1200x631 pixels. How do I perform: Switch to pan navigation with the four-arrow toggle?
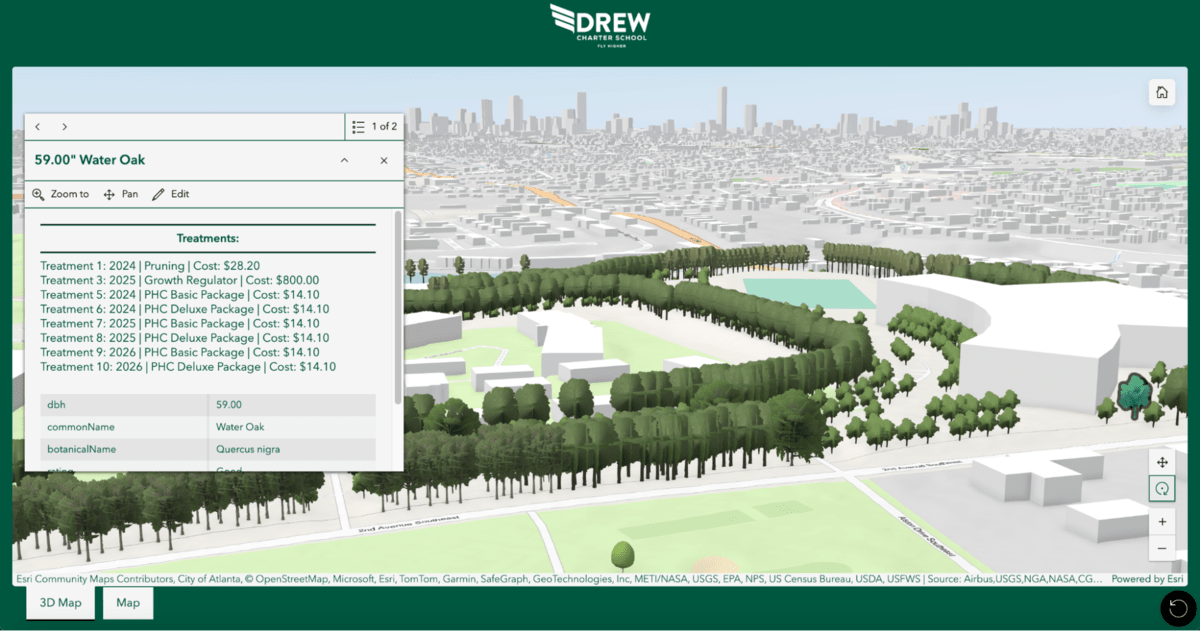[1162, 462]
